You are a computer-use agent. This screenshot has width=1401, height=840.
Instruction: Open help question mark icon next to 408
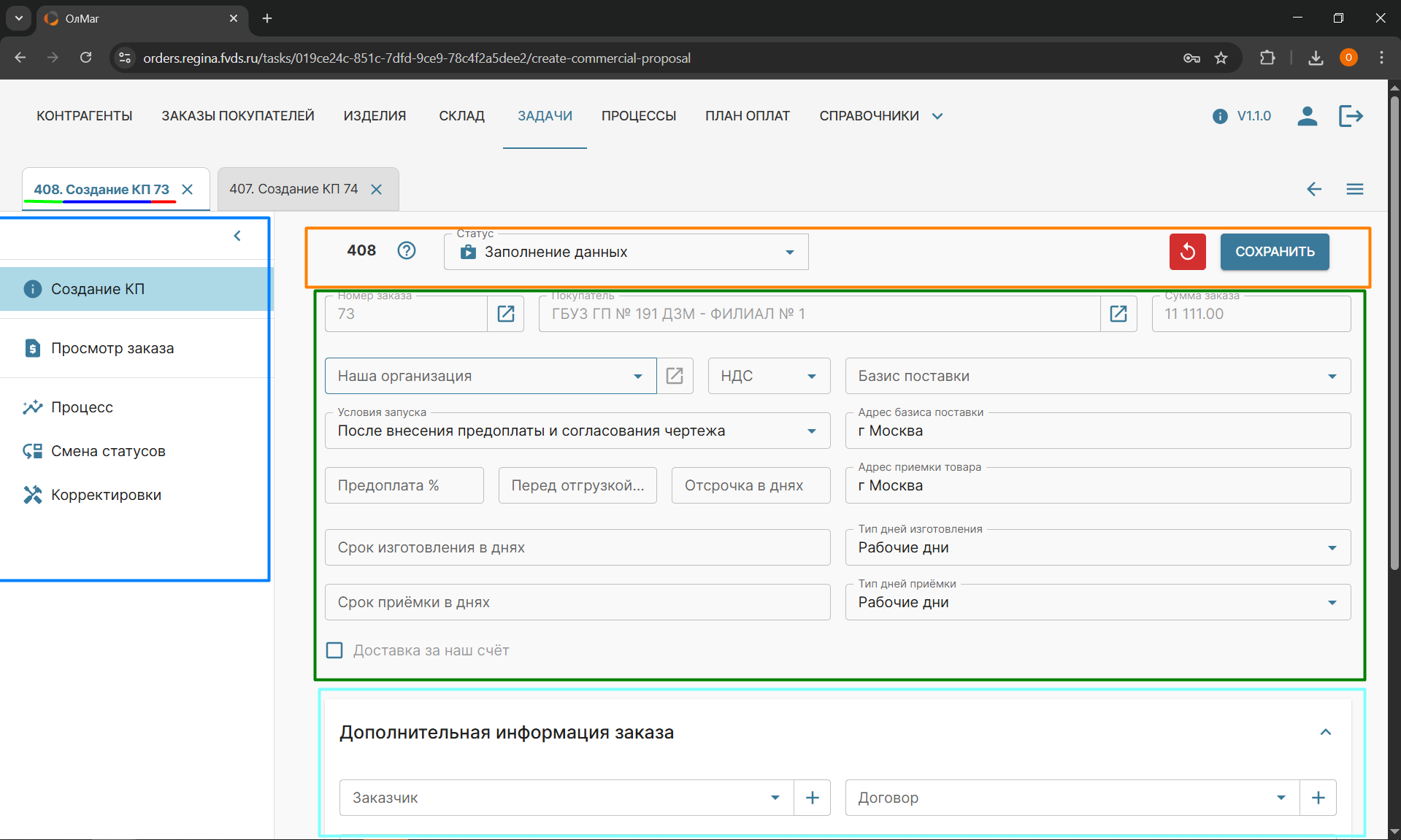coord(407,251)
